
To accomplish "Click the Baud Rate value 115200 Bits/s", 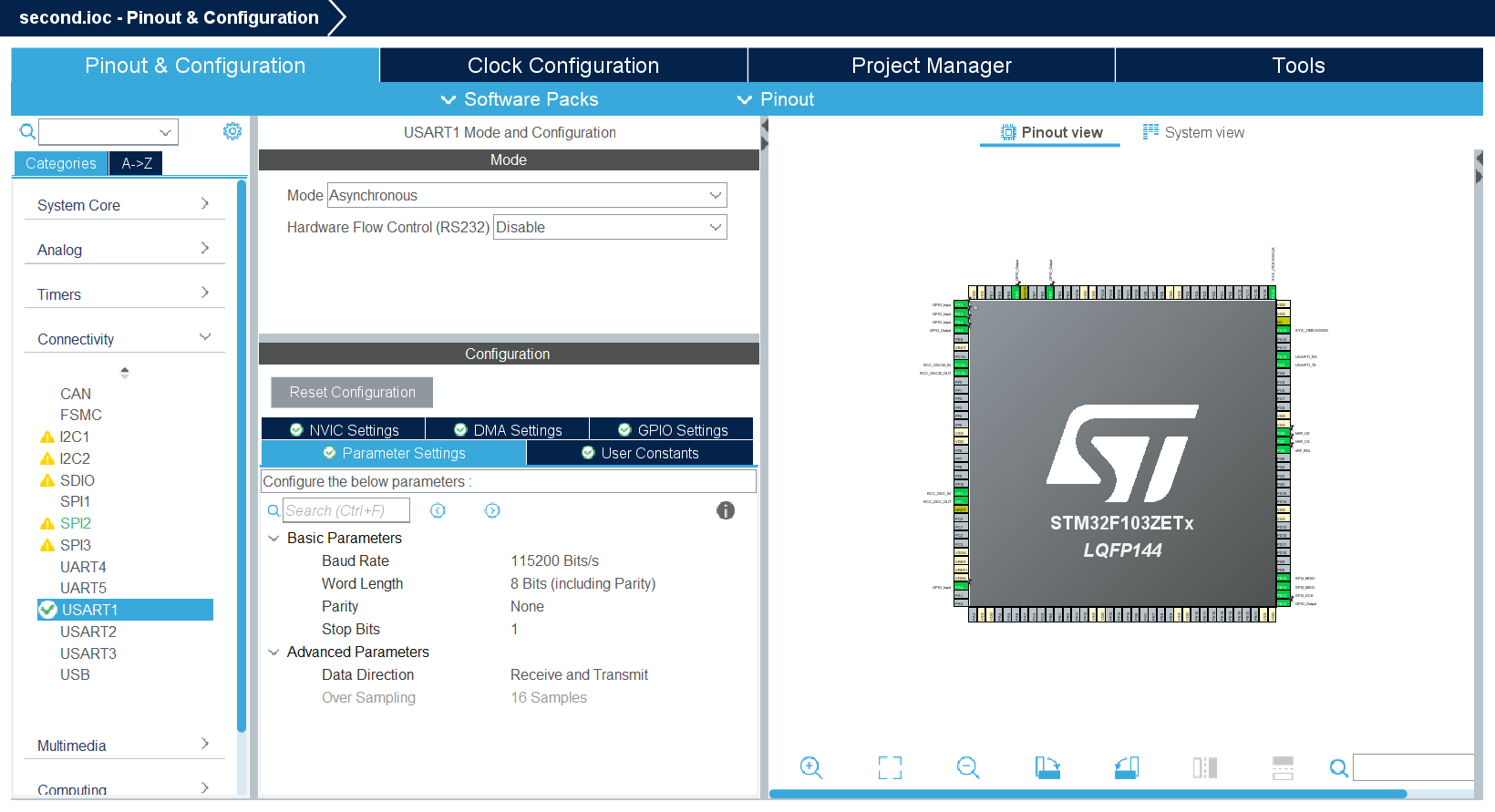I will click(x=554, y=560).
